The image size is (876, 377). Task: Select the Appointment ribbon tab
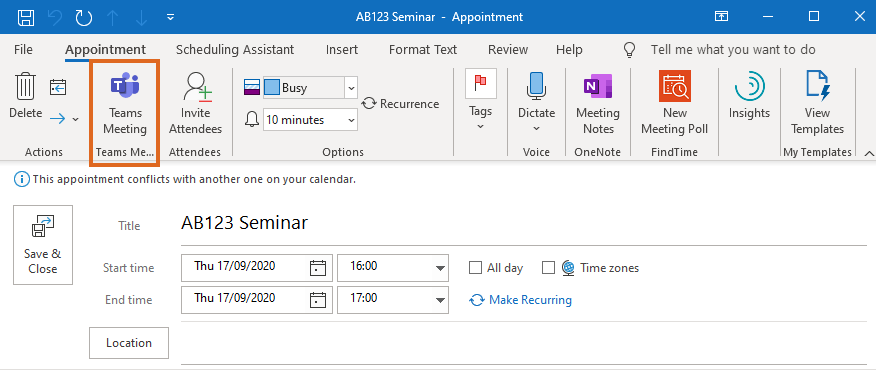point(106,50)
